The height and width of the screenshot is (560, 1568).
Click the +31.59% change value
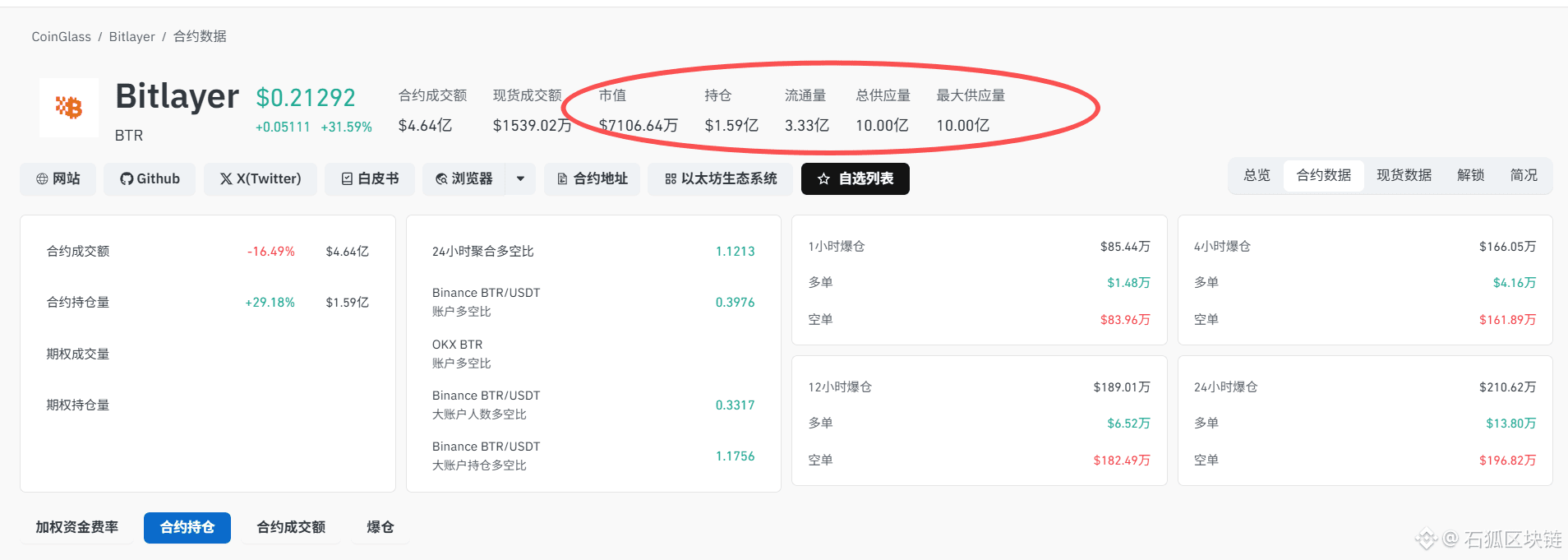(x=347, y=127)
